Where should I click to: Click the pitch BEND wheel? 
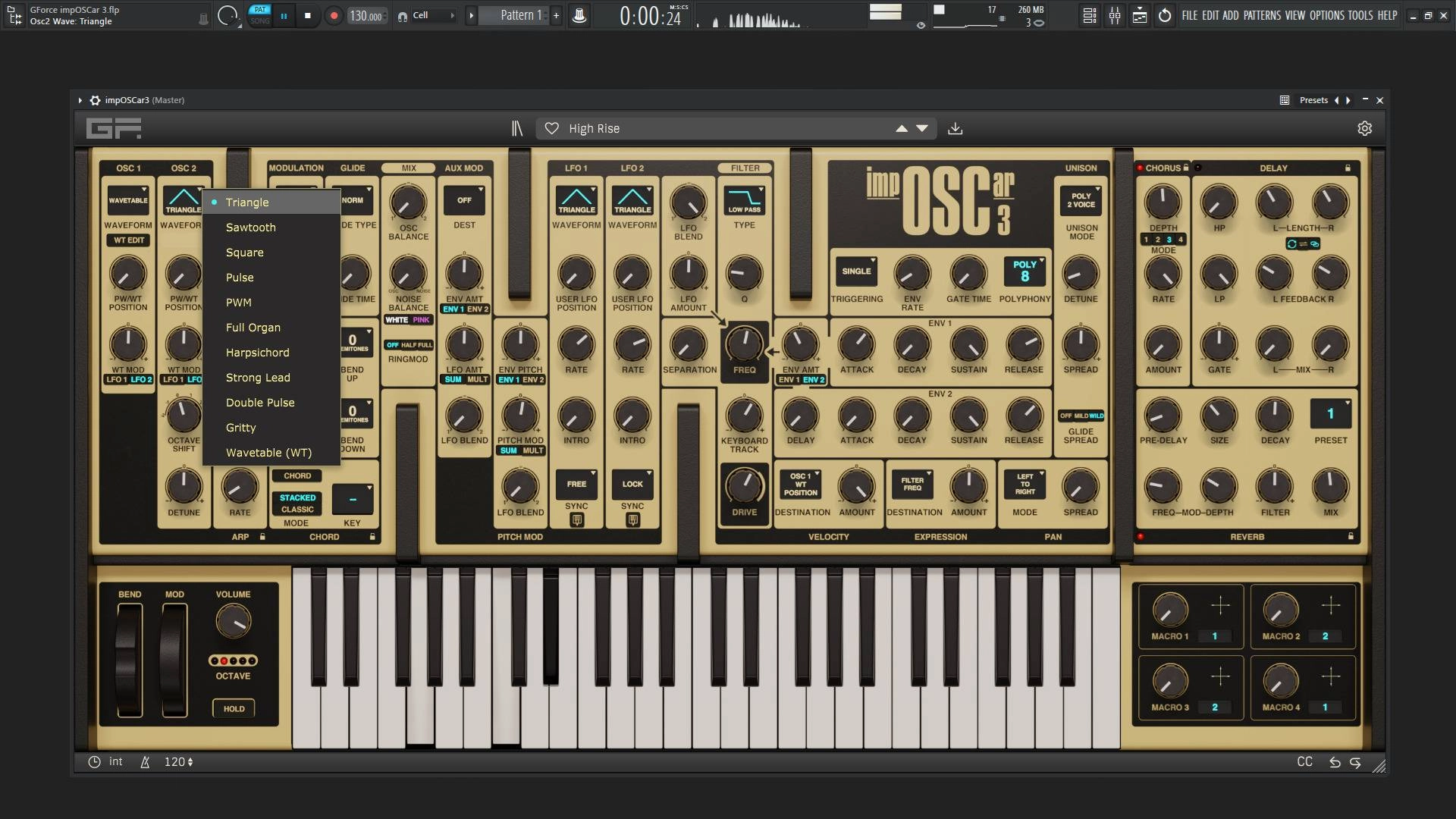pyautogui.click(x=129, y=660)
